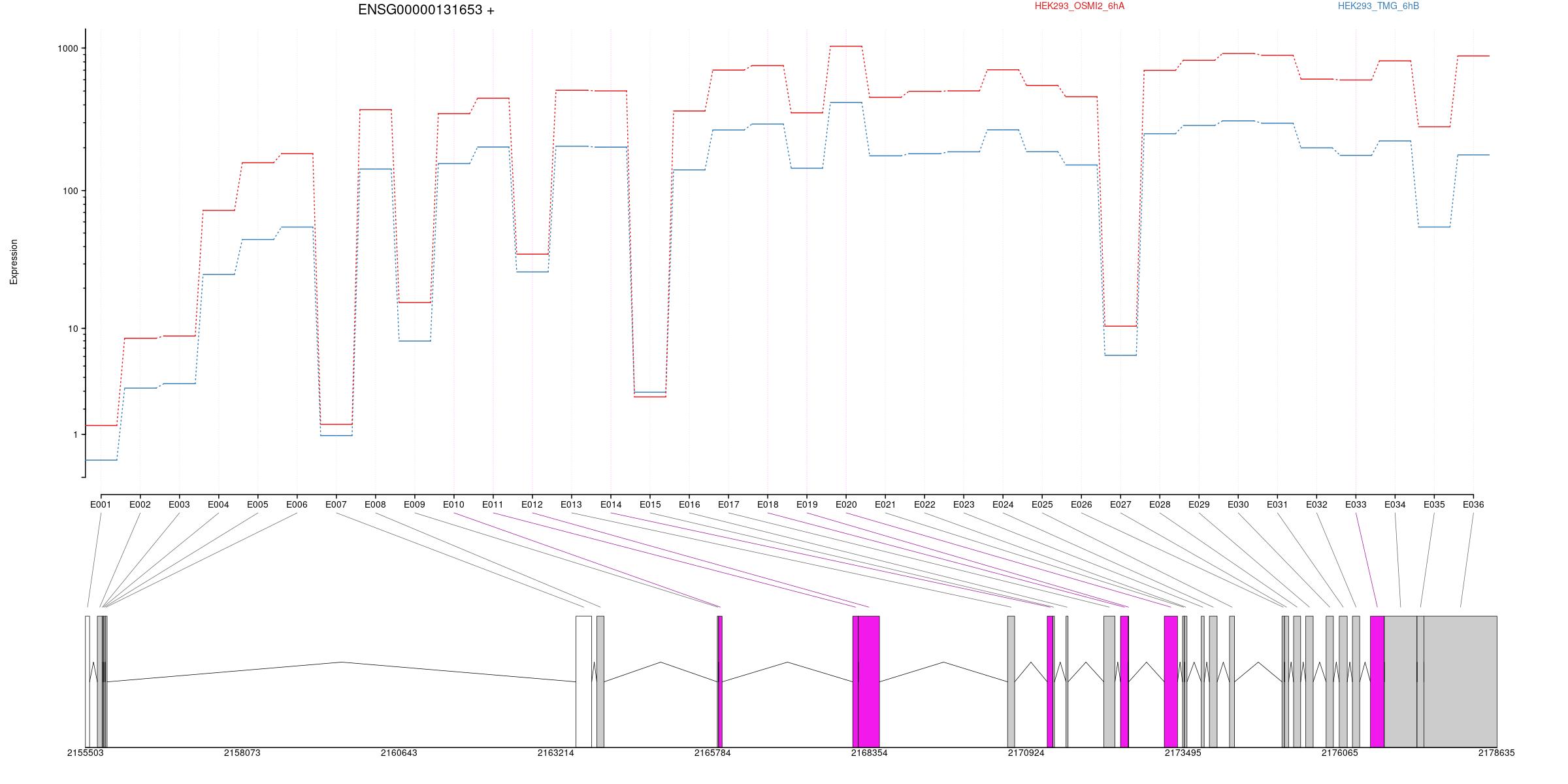
Task: Click exon label E030
Action: [x=1238, y=504]
